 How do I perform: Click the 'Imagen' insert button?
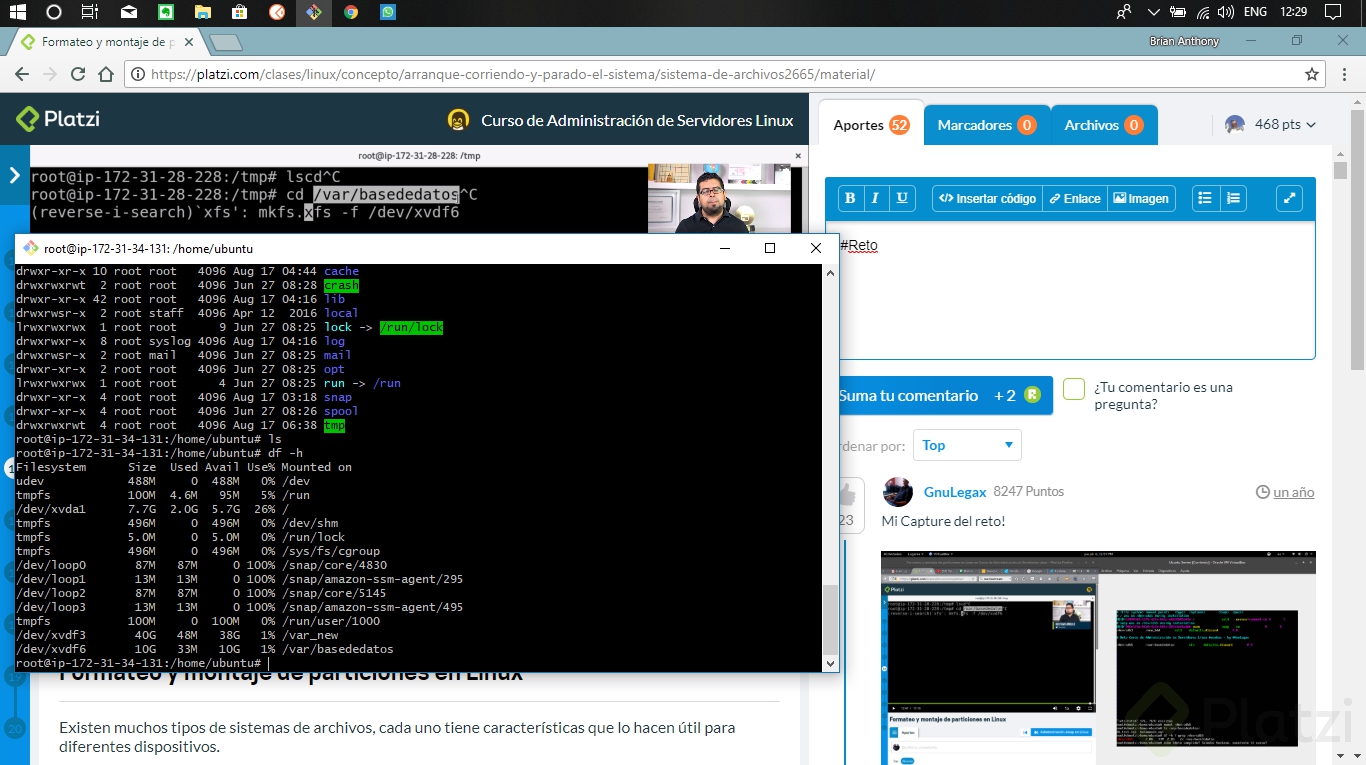click(1141, 198)
